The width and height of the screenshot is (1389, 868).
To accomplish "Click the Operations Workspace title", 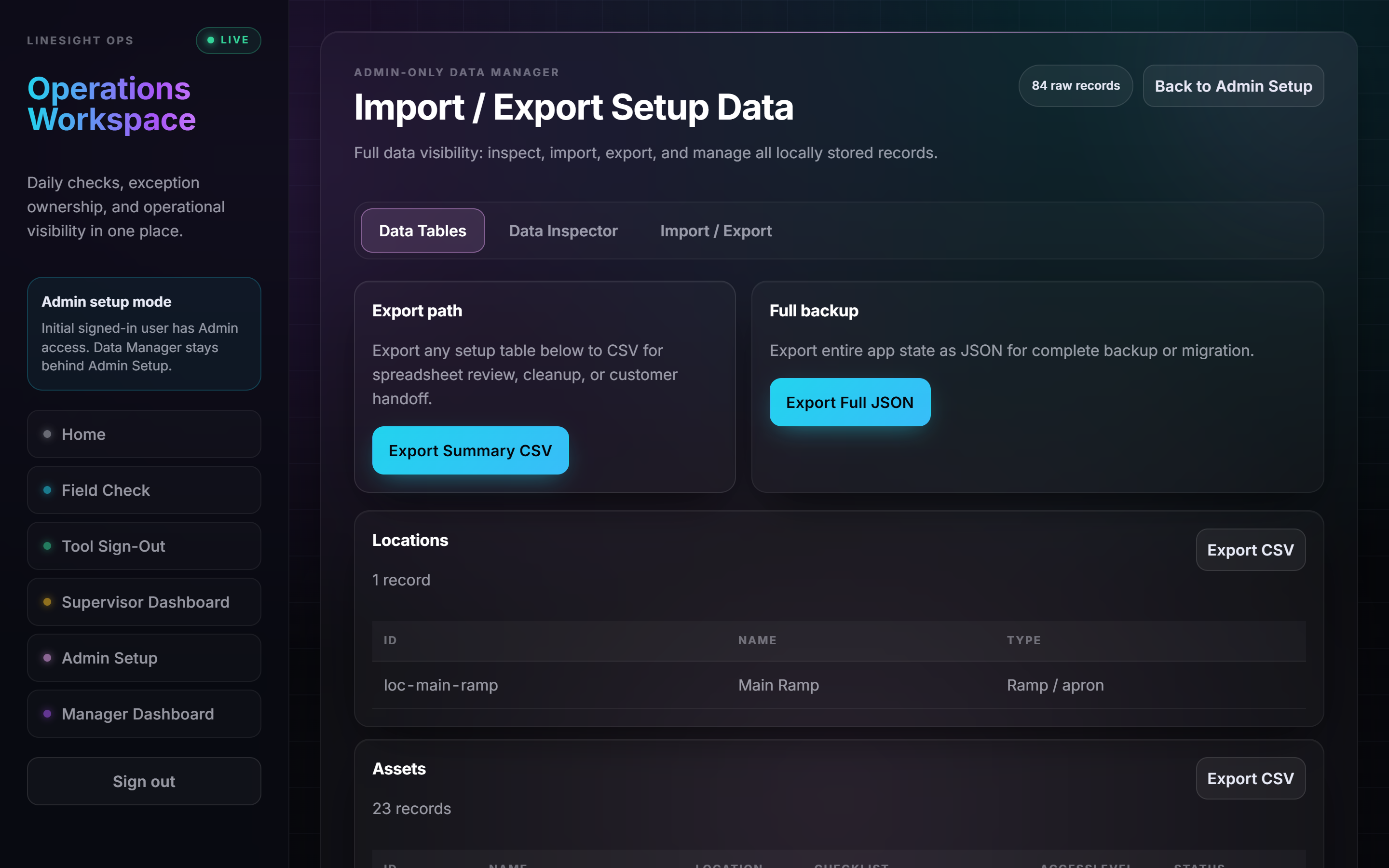I will [112, 104].
